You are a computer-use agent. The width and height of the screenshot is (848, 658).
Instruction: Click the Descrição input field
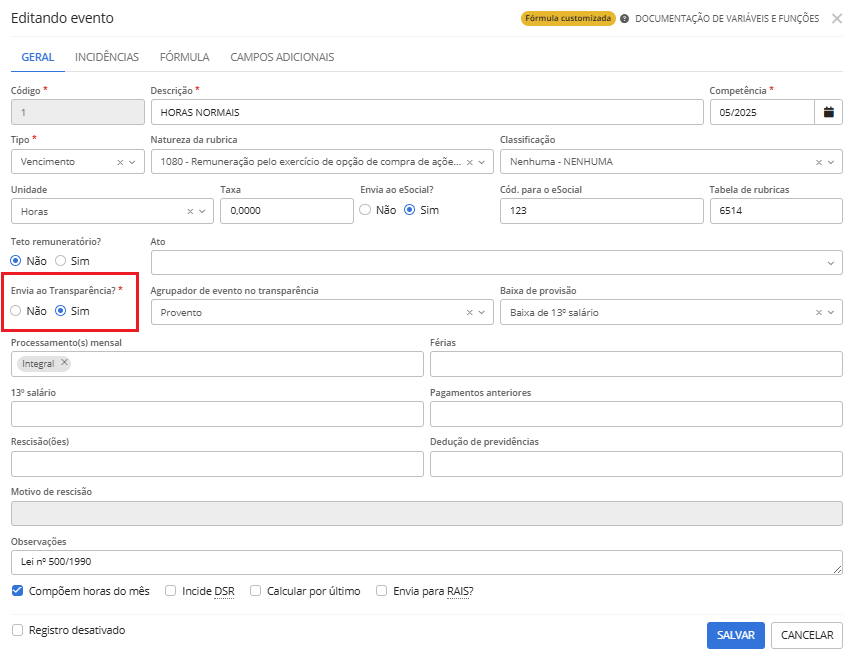coord(427,112)
